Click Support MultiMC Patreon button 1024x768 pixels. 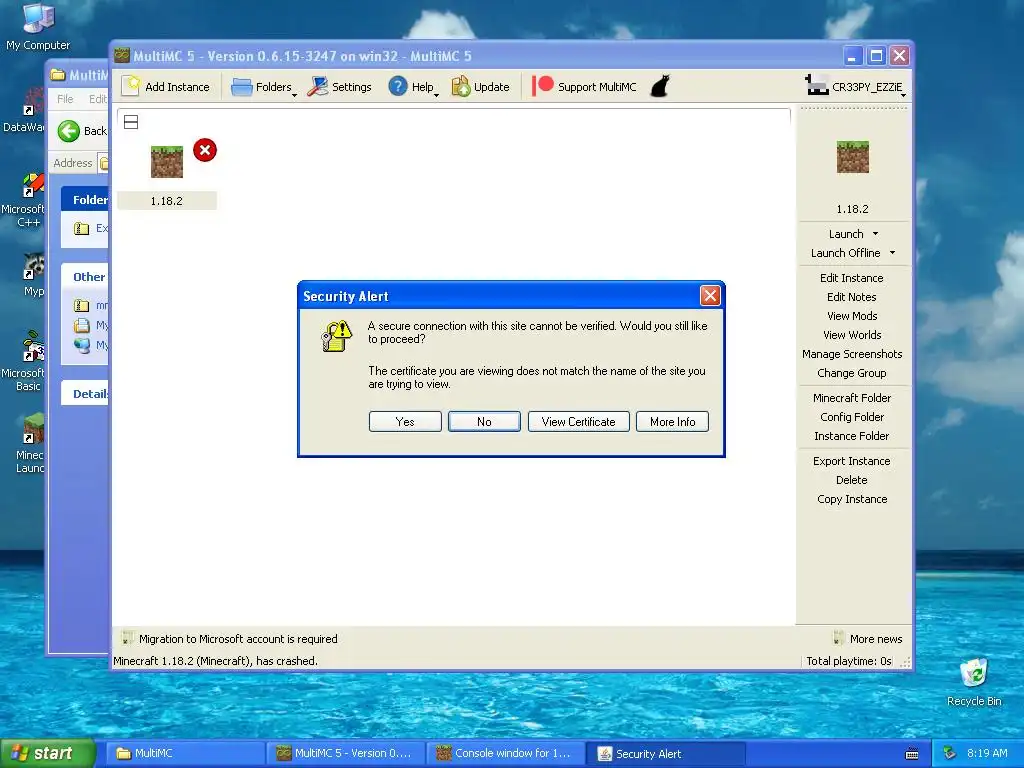coord(584,86)
